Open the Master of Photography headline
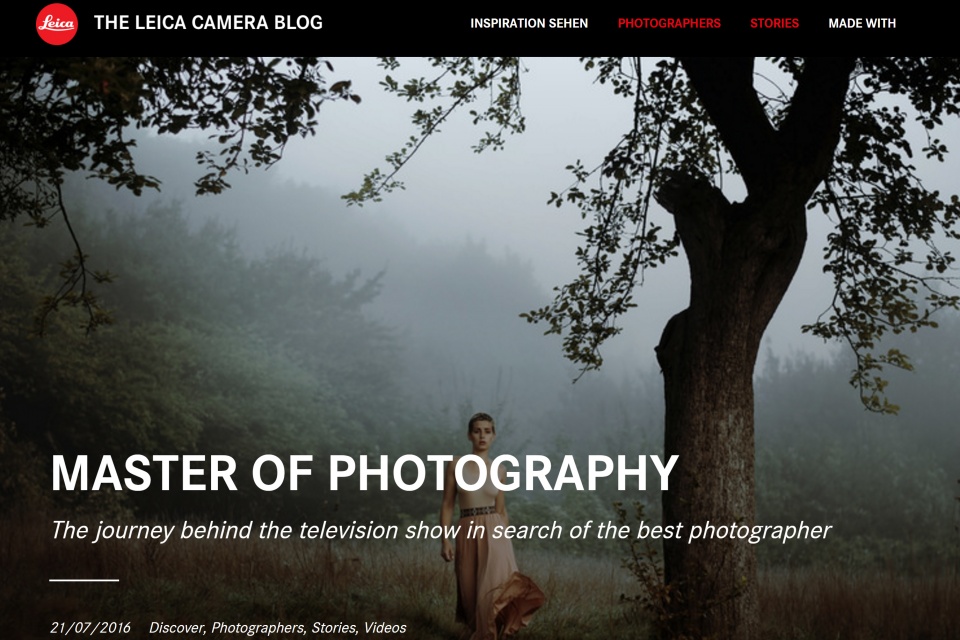The image size is (960, 640). pos(365,473)
